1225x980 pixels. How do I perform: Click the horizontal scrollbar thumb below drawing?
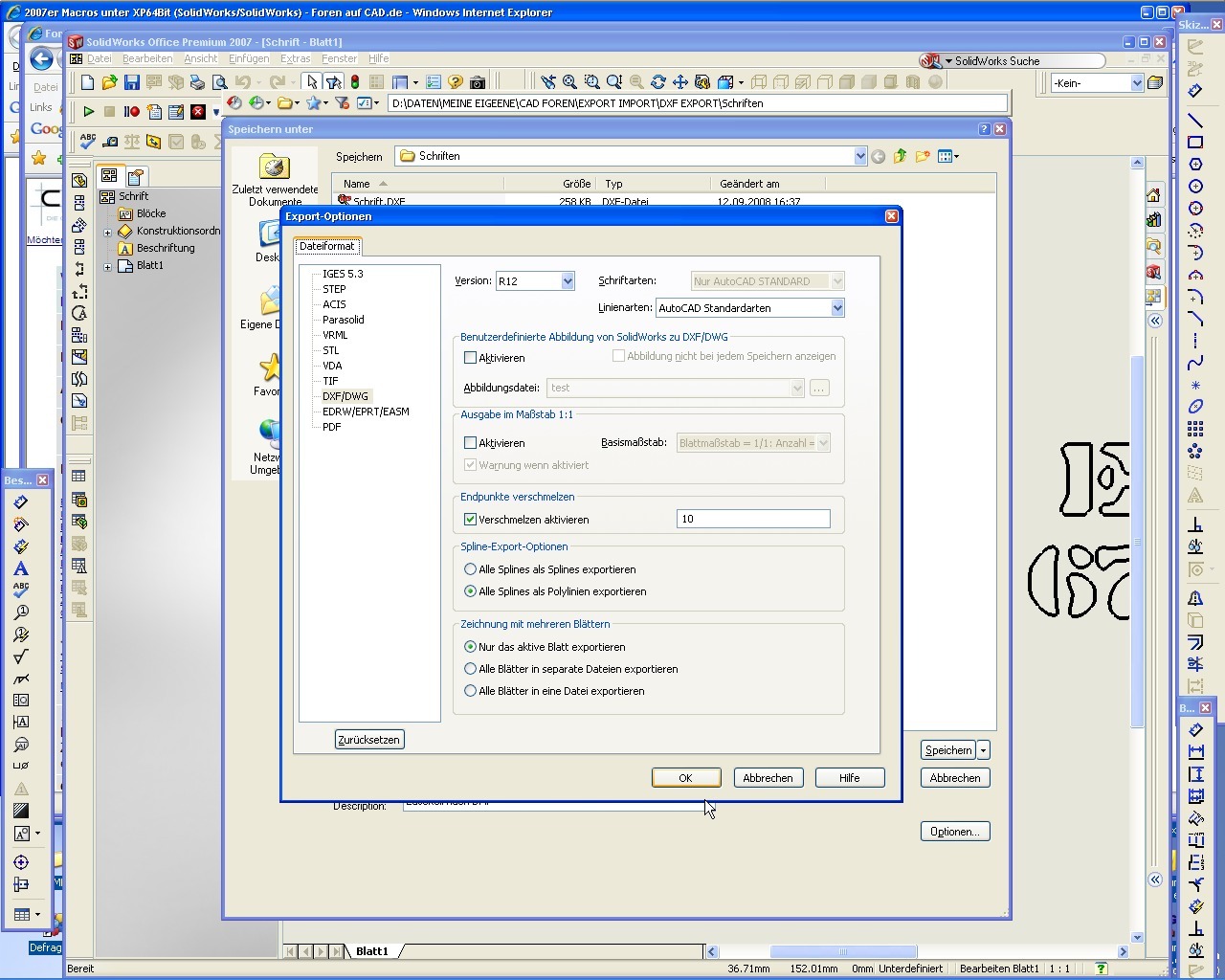(x=843, y=951)
